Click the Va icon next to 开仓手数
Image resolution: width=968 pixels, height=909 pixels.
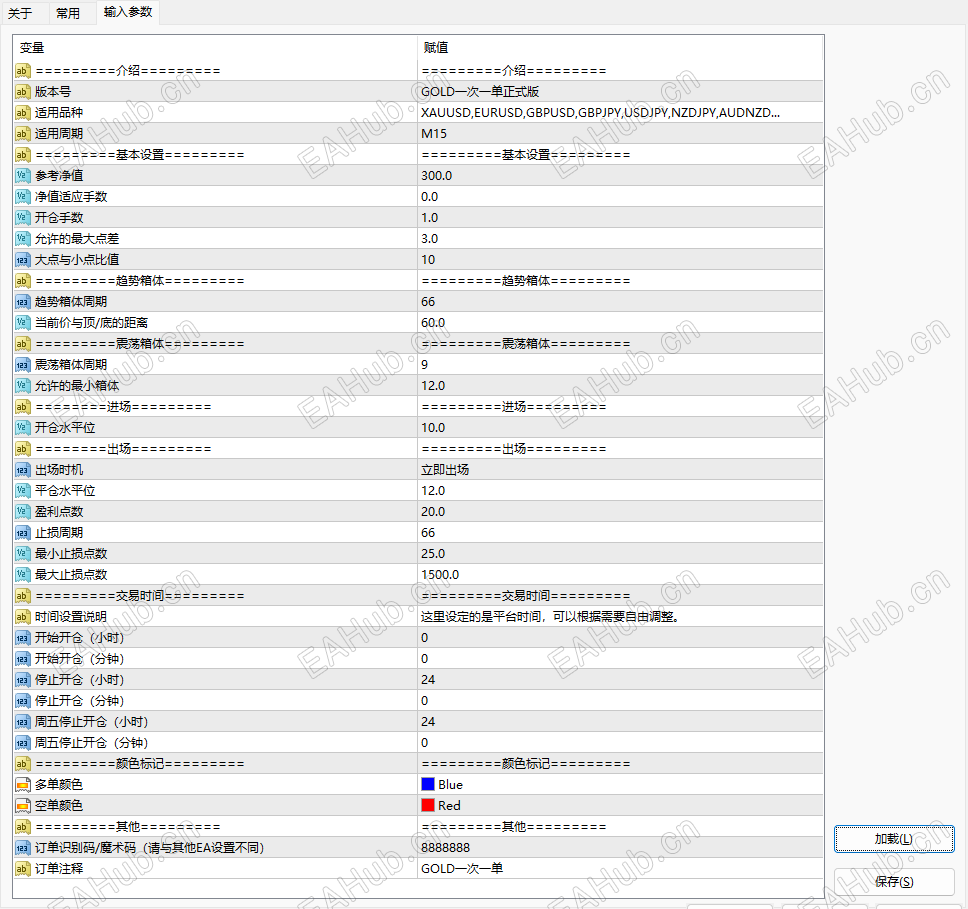point(21,217)
